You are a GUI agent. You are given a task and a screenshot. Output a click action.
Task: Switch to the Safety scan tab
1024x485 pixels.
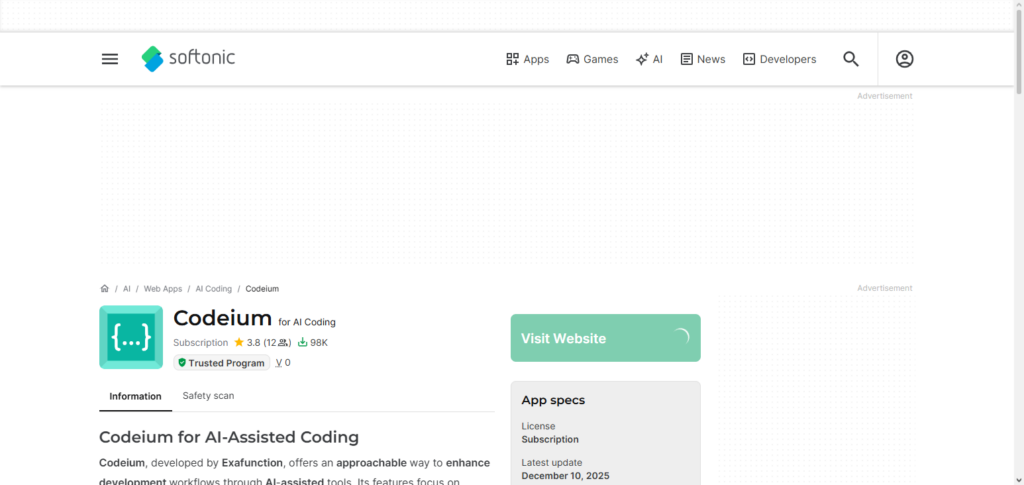pos(208,396)
